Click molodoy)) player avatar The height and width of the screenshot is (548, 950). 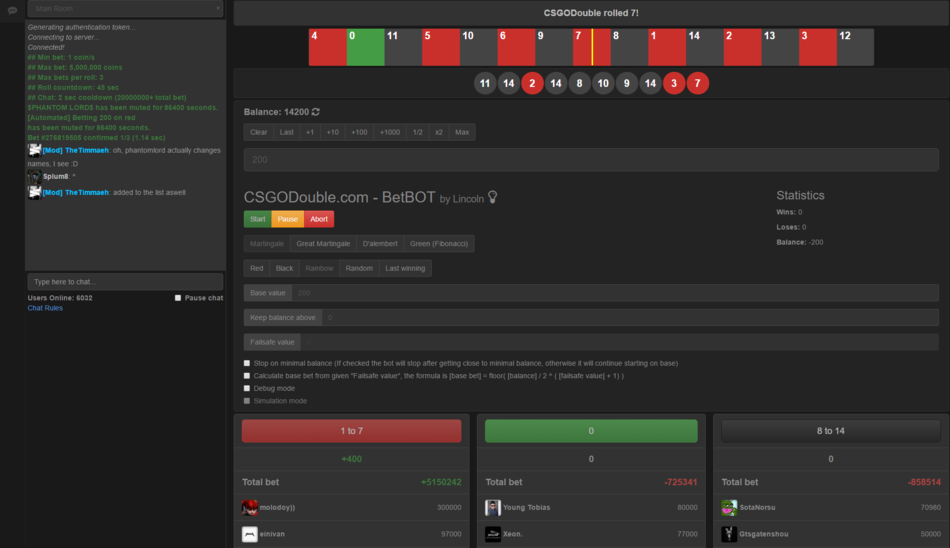pos(250,507)
